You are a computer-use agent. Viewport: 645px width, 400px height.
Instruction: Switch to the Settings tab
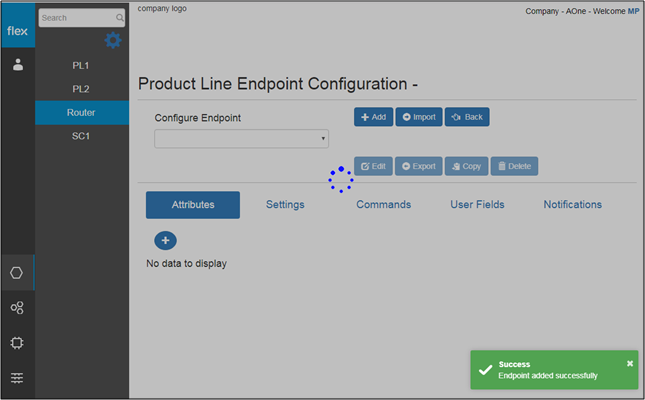tap(285, 204)
